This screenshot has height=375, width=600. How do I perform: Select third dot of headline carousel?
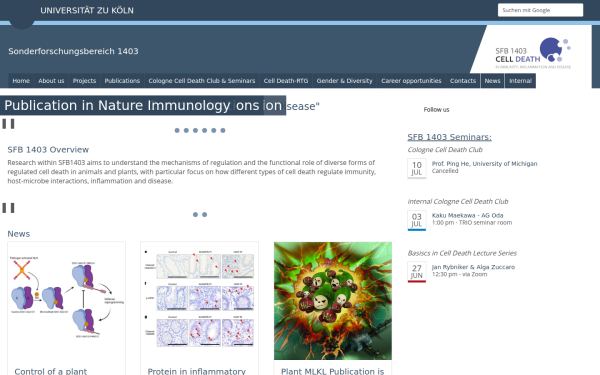pos(196,130)
